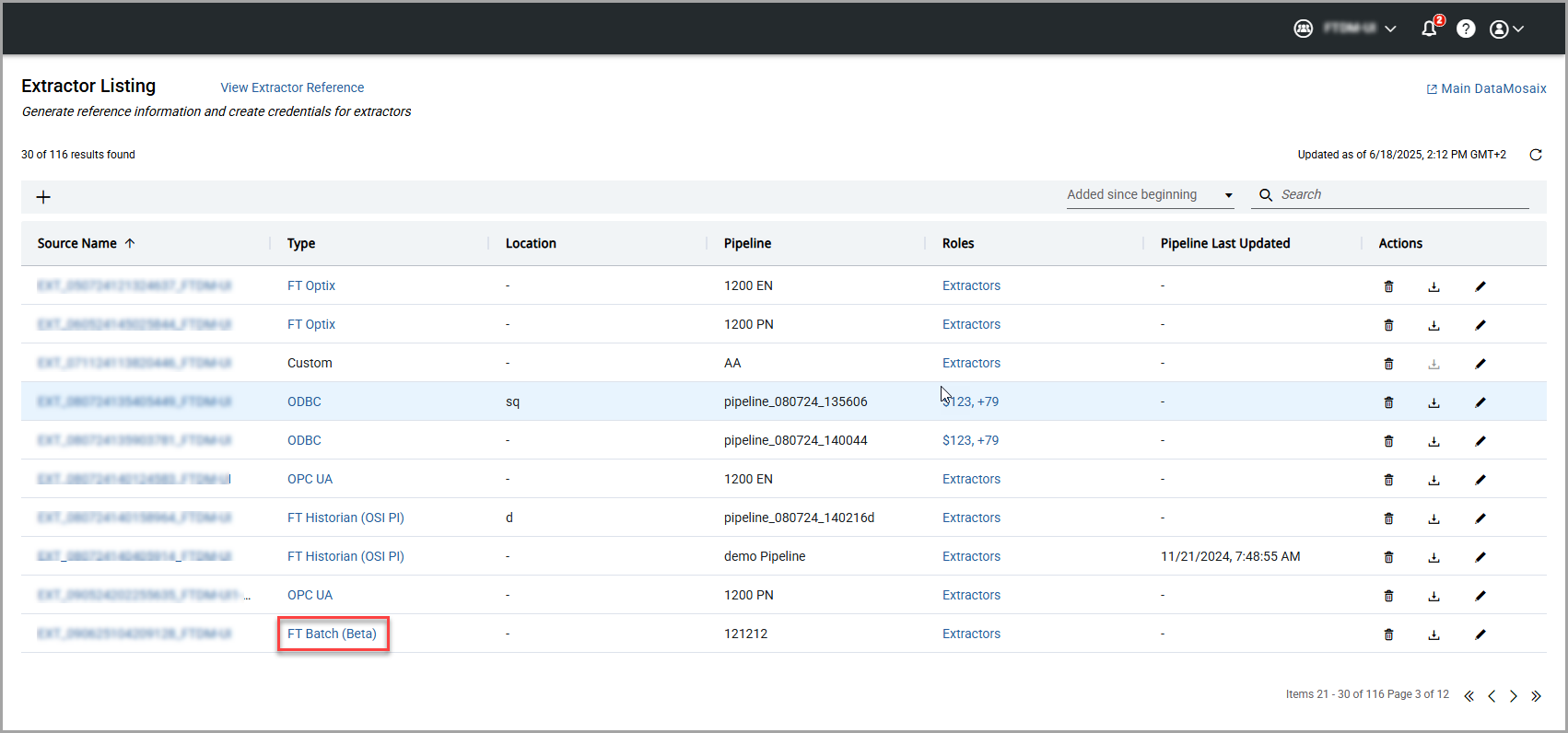Delete the Custom type extractor row

[1388, 364]
